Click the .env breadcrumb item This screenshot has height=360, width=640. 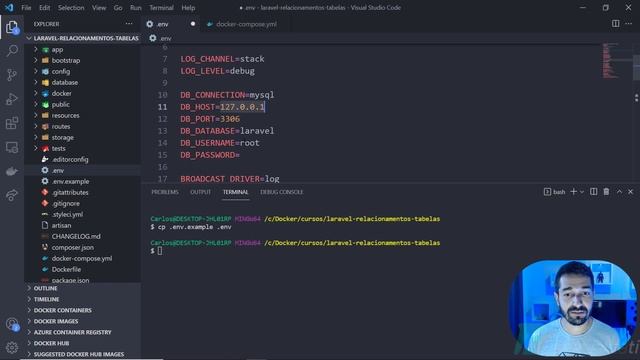point(161,38)
